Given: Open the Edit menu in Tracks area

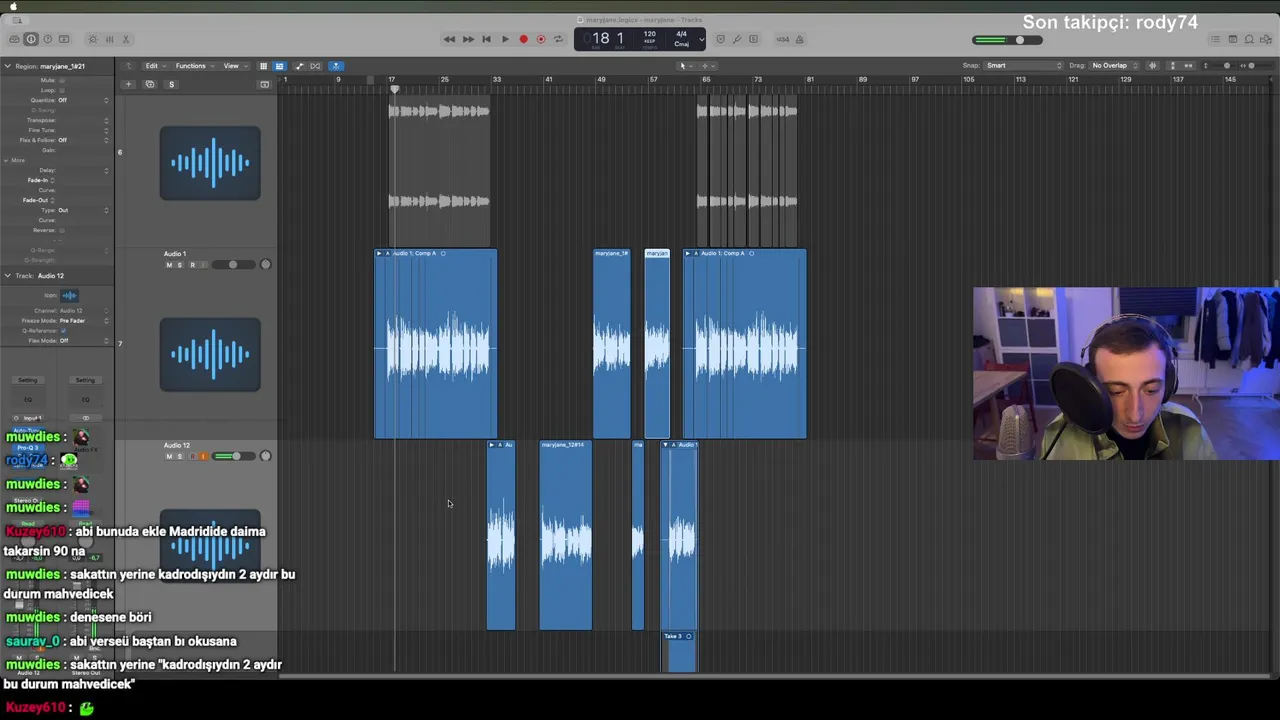Looking at the screenshot, I should point(154,66).
